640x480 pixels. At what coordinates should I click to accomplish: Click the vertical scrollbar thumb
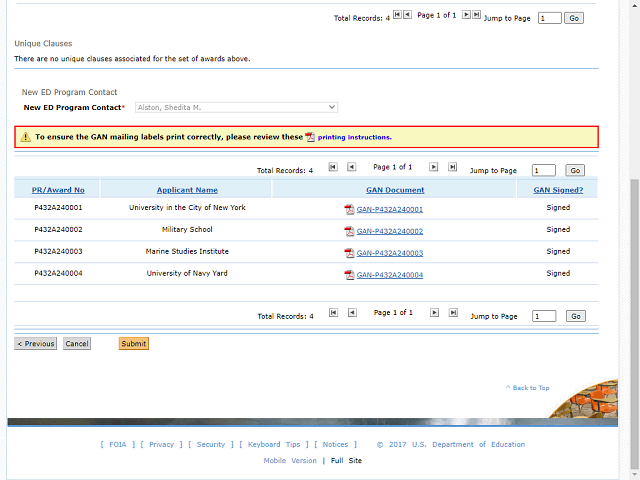635,322
